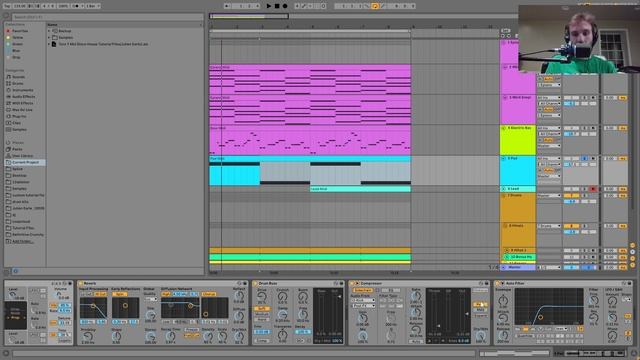Click the Samples folder icon in browser list
The width and height of the screenshot is (640, 360).
coord(55,38)
